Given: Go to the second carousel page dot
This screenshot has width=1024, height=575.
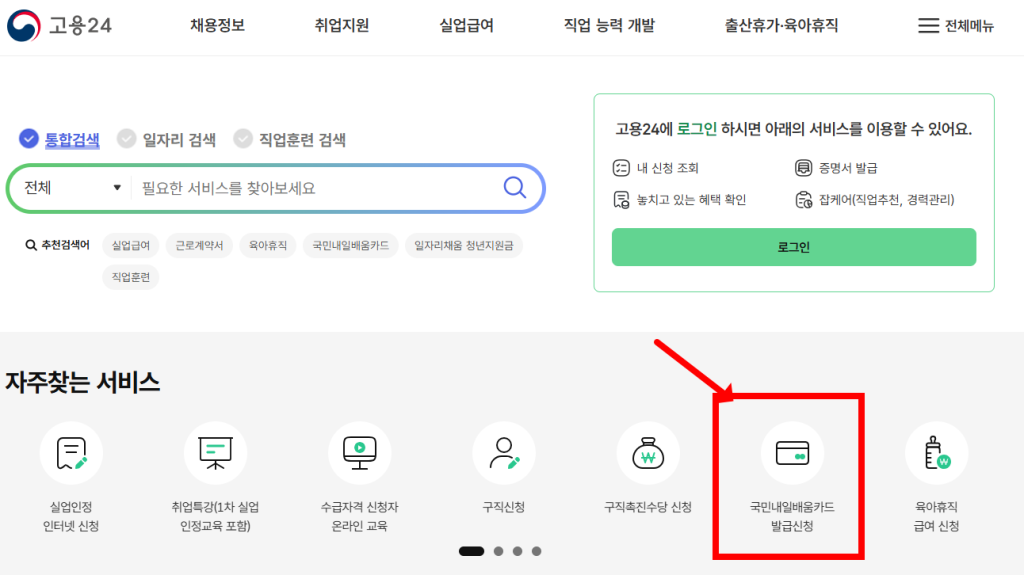Looking at the screenshot, I should [x=497, y=551].
